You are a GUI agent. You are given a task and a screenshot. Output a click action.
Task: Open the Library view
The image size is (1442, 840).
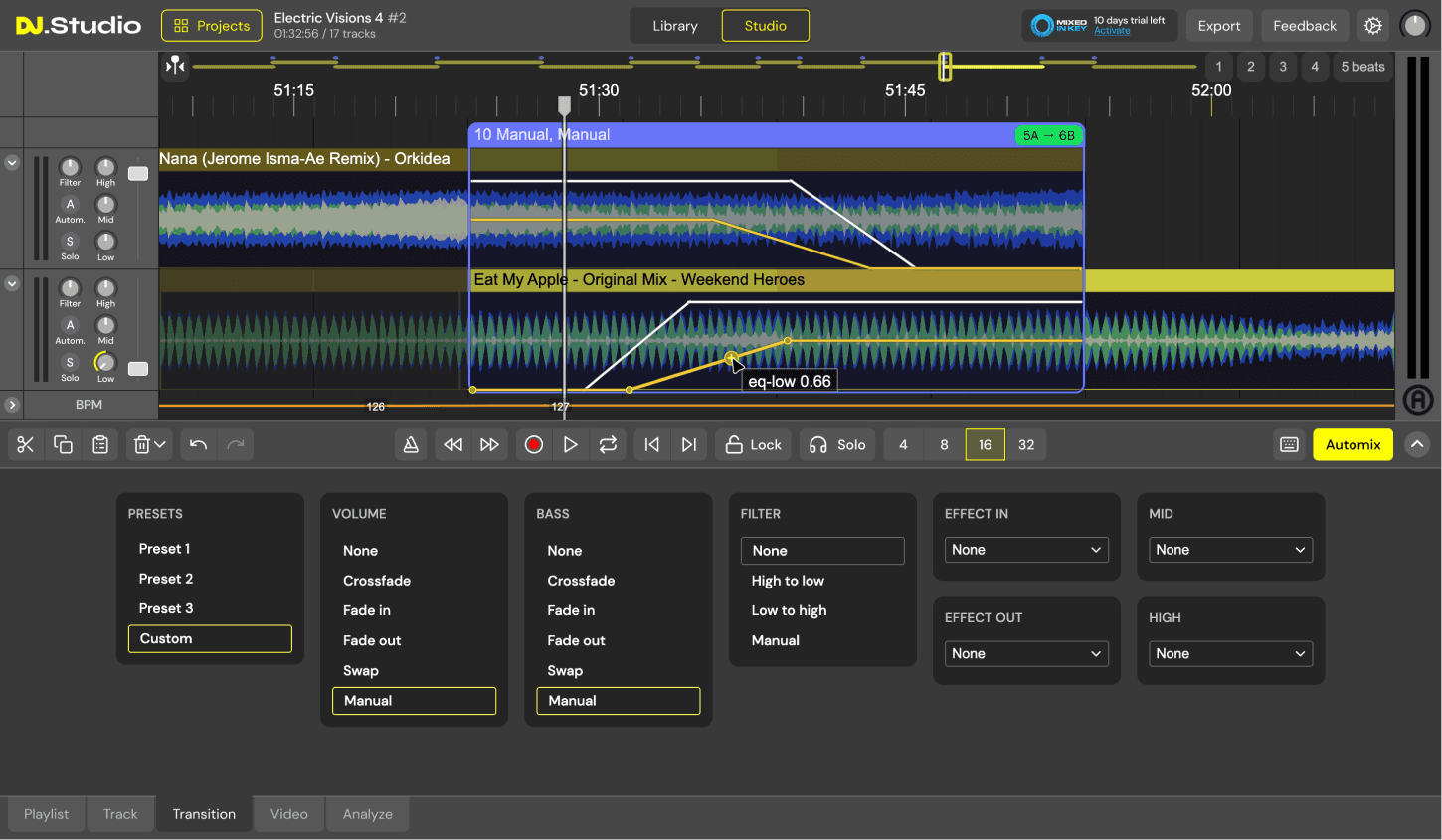(x=675, y=26)
